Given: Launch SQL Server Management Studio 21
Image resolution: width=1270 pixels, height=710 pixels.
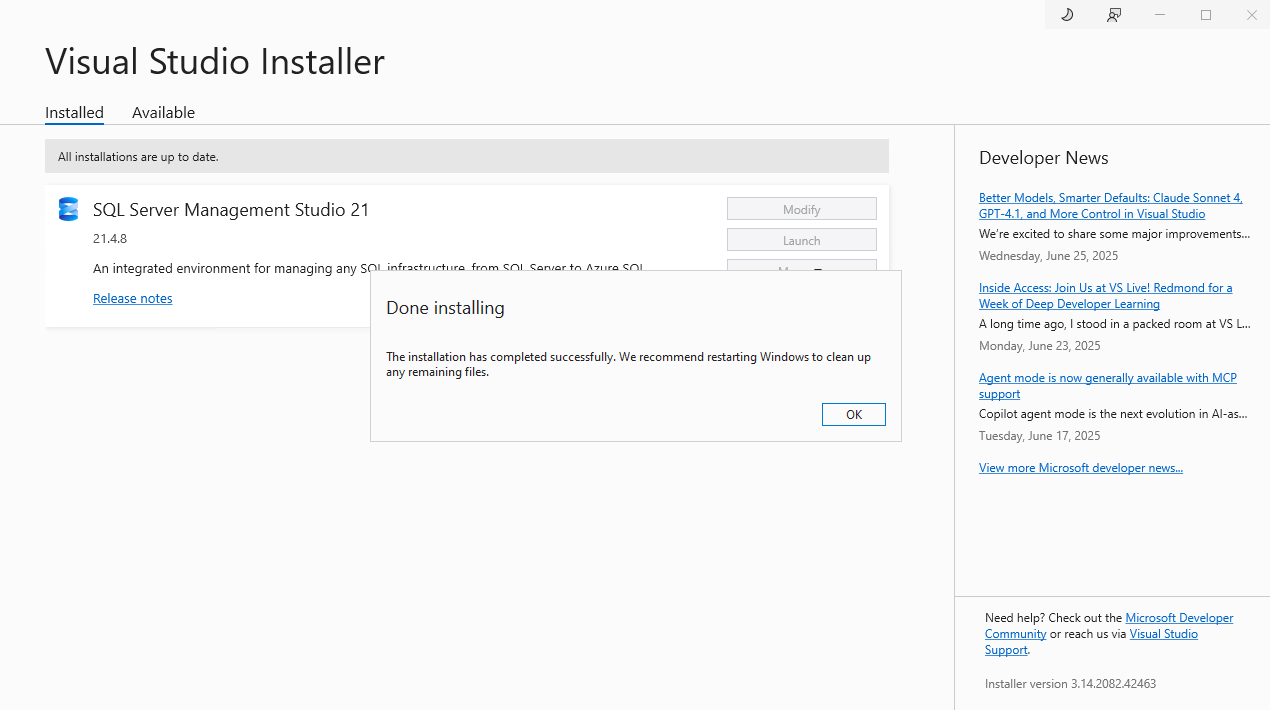Looking at the screenshot, I should [801, 239].
